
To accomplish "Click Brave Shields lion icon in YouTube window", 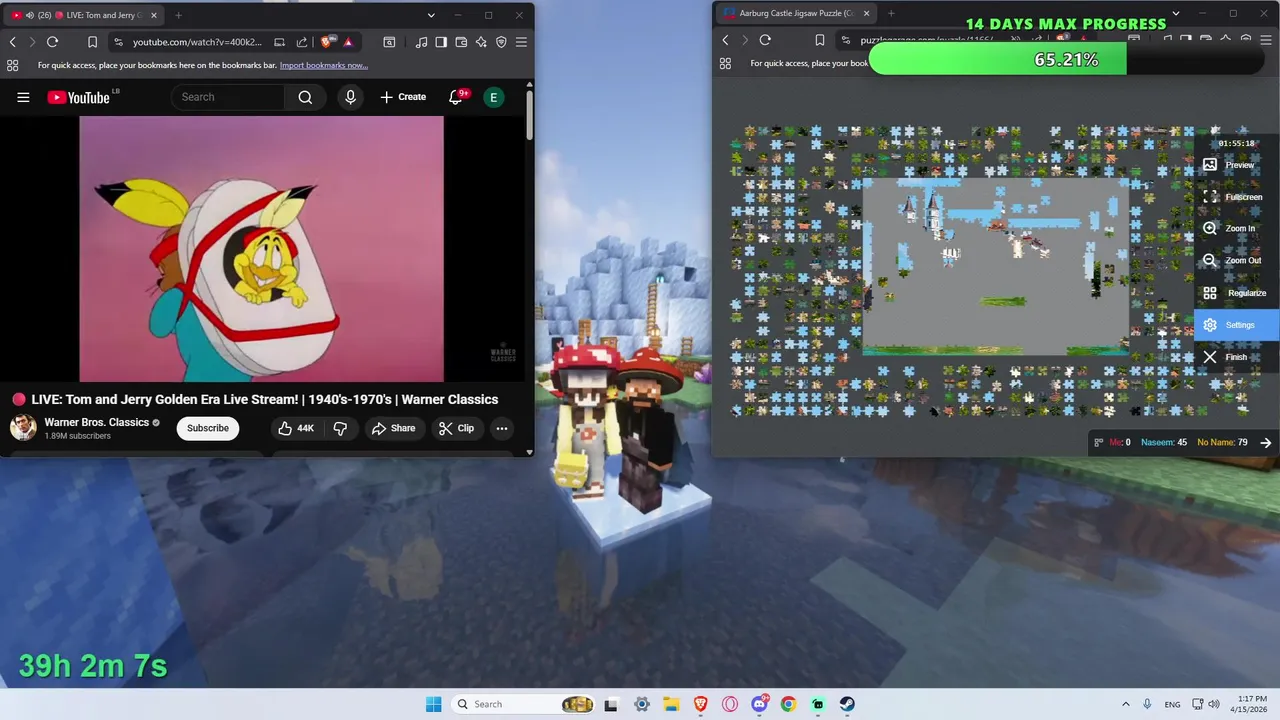I will [328, 42].
